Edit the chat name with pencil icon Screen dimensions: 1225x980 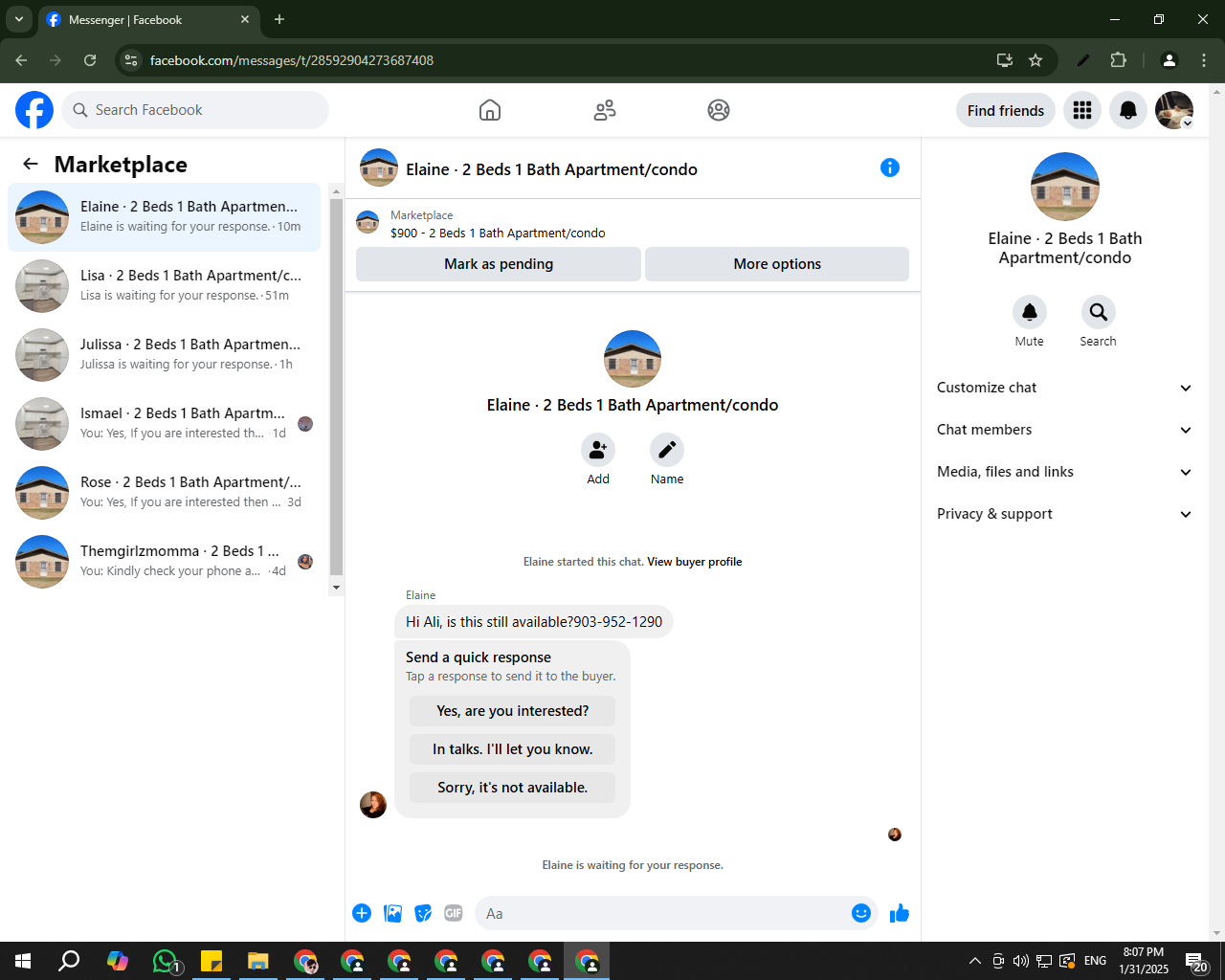click(x=667, y=450)
